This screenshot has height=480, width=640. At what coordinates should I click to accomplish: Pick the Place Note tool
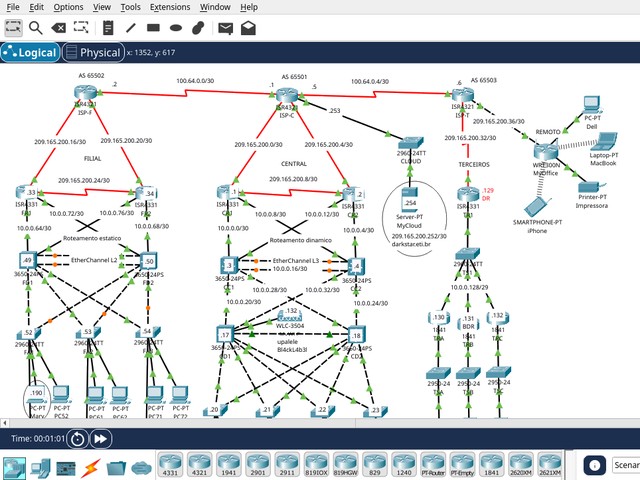tap(107, 28)
